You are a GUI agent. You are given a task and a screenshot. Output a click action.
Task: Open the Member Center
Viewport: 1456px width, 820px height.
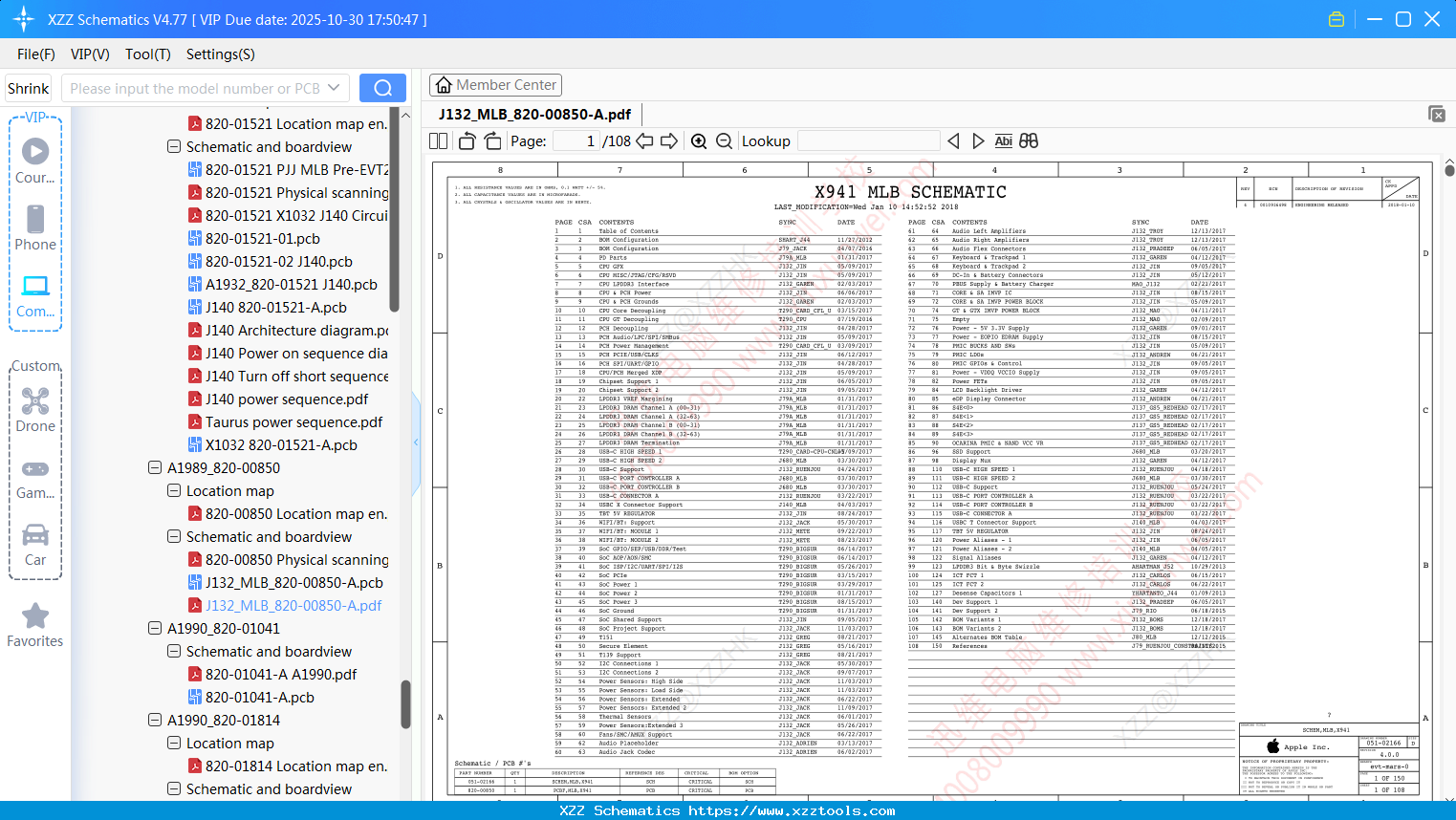pos(495,85)
